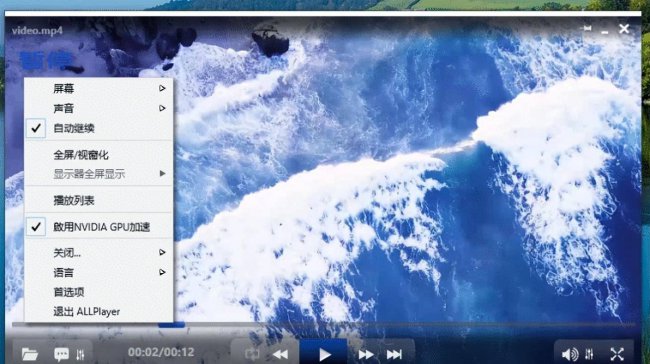
Task: Pin the player window on top
Action: [x=587, y=28]
